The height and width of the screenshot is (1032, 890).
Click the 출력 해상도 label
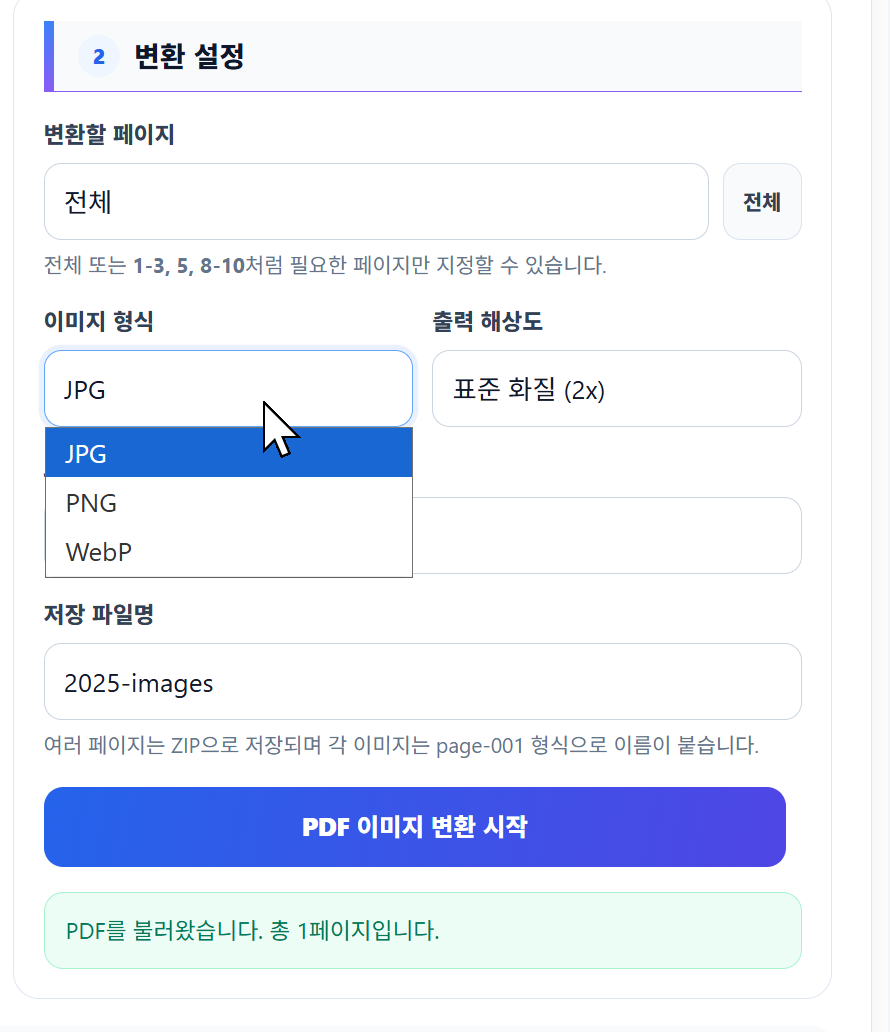coord(488,322)
